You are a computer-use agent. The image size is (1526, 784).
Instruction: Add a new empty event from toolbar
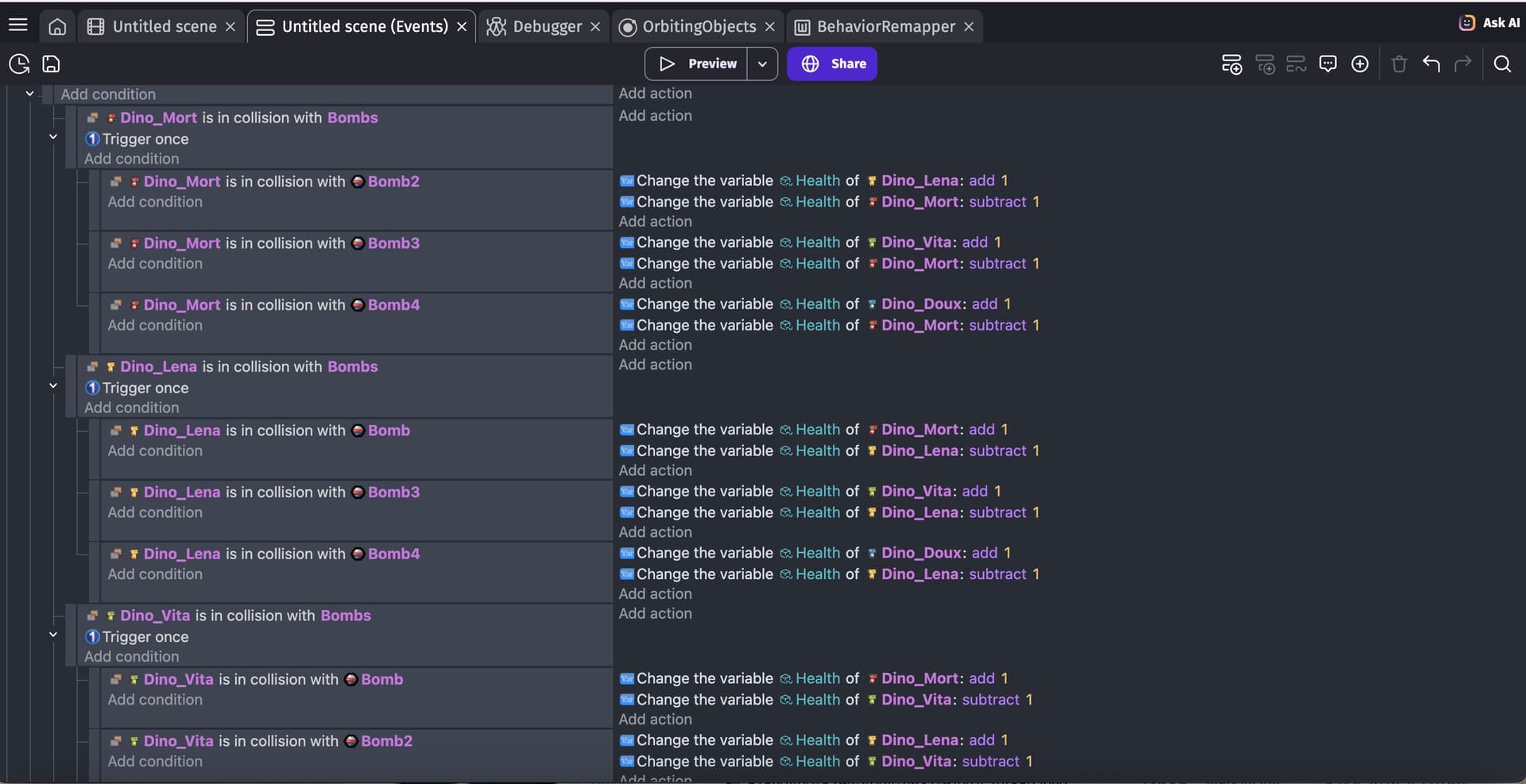(x=1231, y=64)
